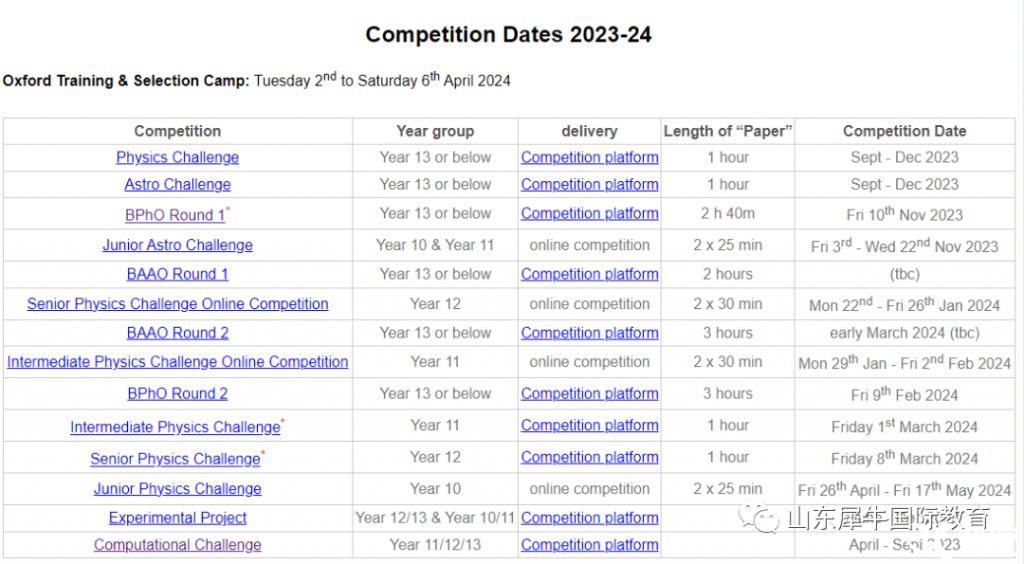Open Competition platform link for BPhO Round 1
The width and height of the screenshot is (1024, 564).
point(589,213)
